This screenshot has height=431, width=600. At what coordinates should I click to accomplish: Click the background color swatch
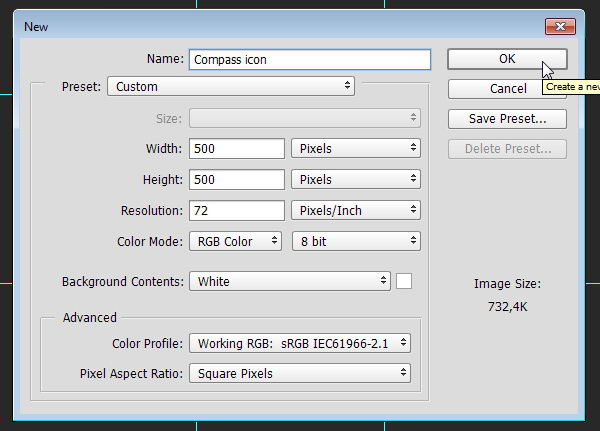(x=404, y=281)
